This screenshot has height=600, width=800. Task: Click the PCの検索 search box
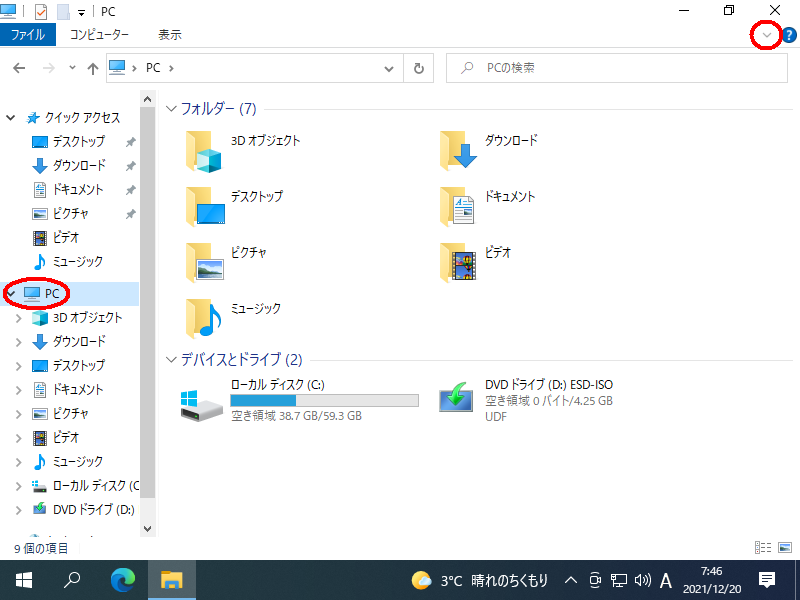(620, 68)
